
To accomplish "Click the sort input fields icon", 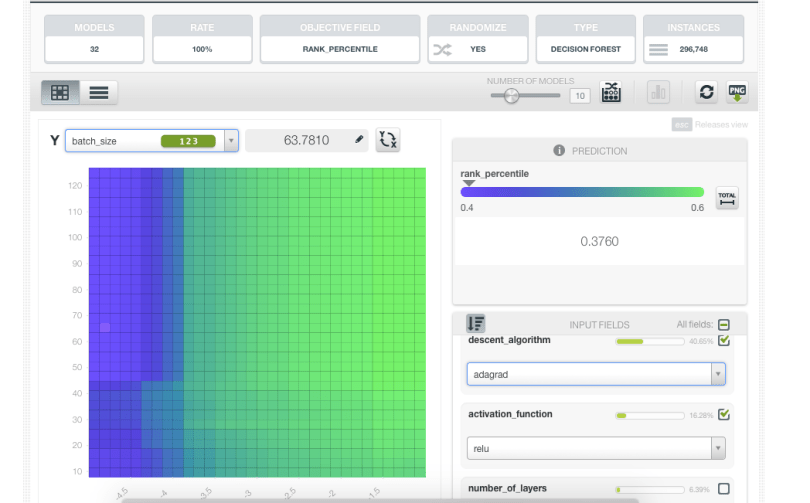I will tap(476, 324).
